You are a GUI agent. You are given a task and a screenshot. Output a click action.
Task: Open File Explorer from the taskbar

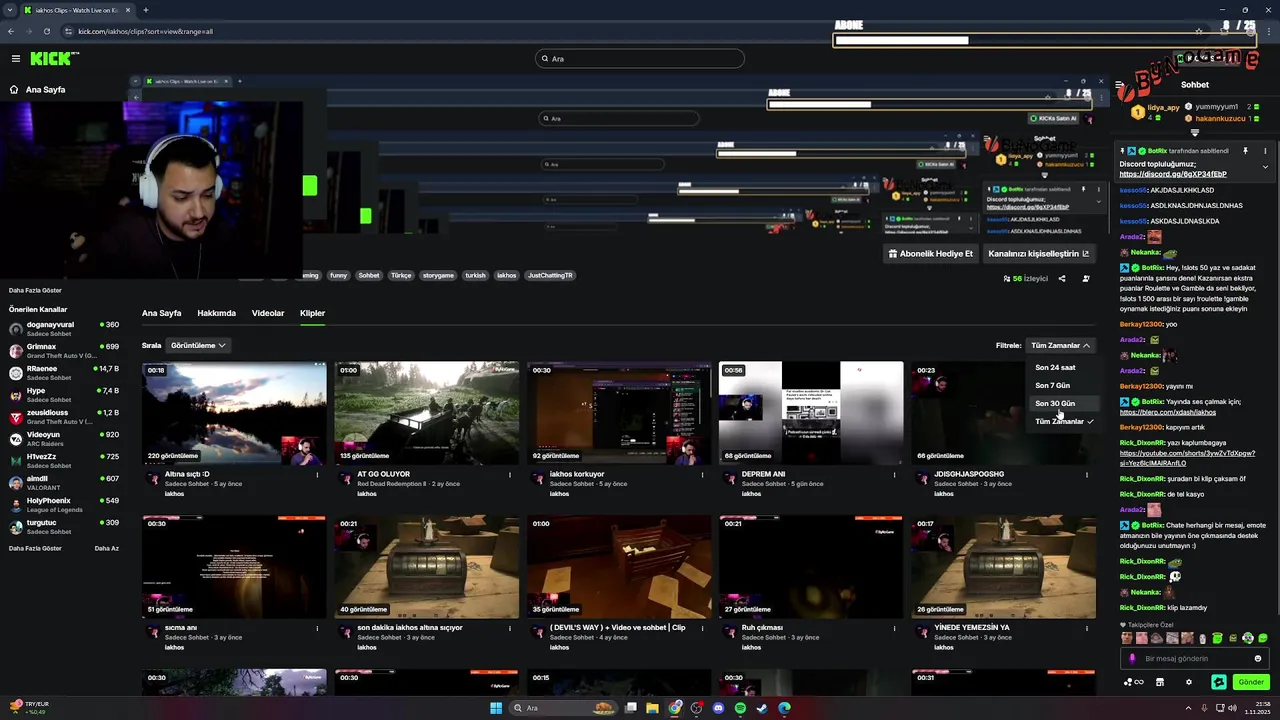(652, 708)
